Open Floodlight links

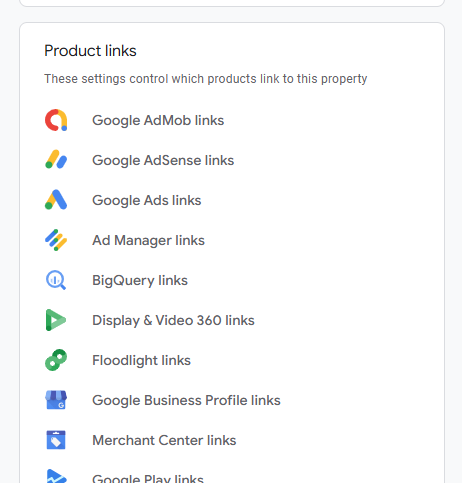tap(141, 360)
